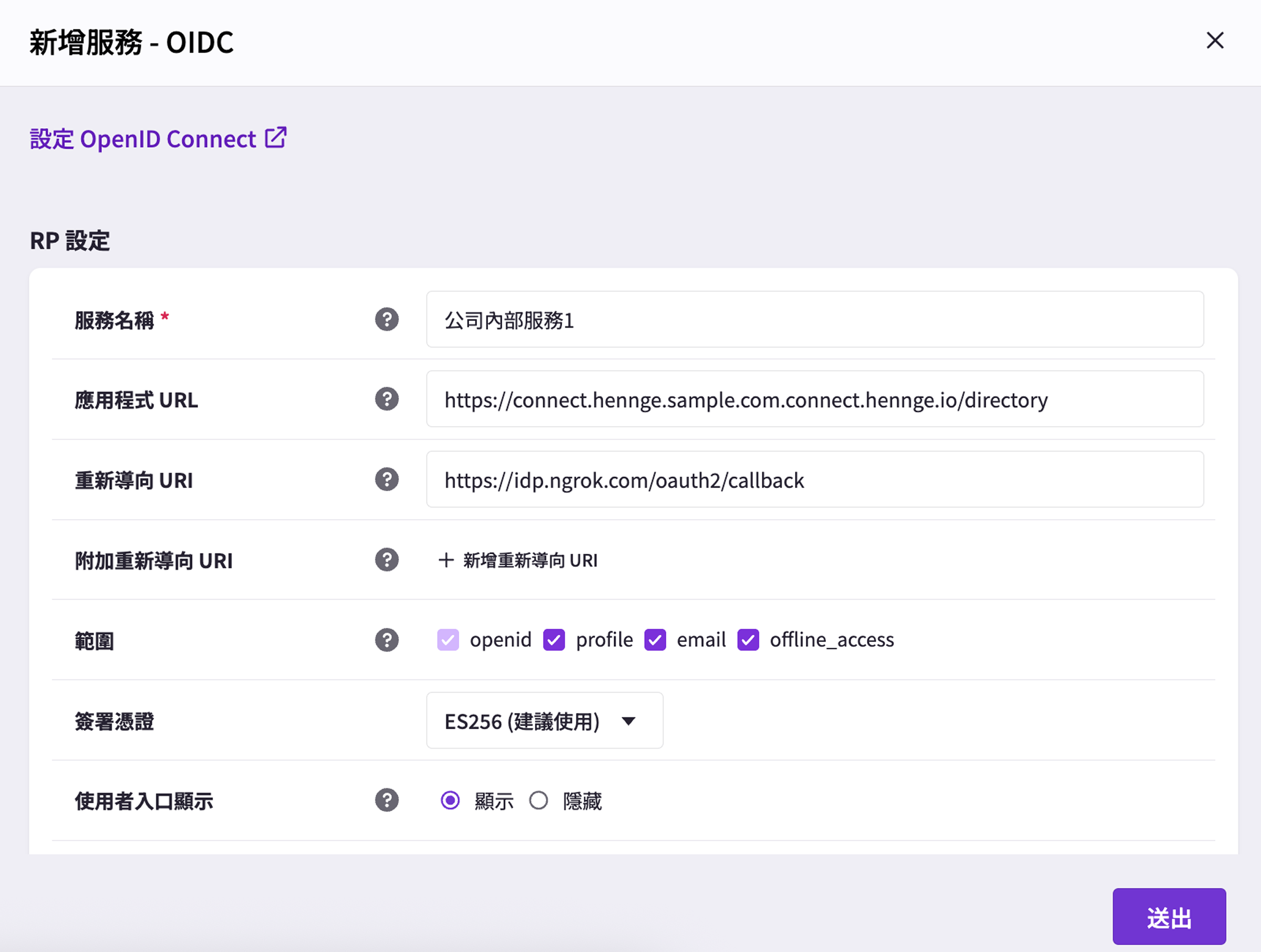Click the plus icon for adding redirect URI

pos(446,561)
